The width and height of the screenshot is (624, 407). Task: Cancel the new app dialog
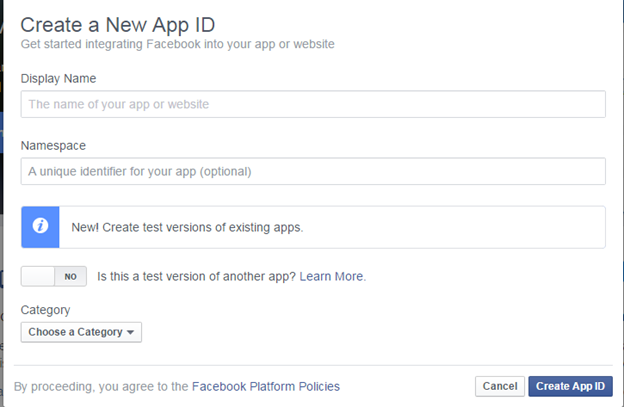coord(500,386)
